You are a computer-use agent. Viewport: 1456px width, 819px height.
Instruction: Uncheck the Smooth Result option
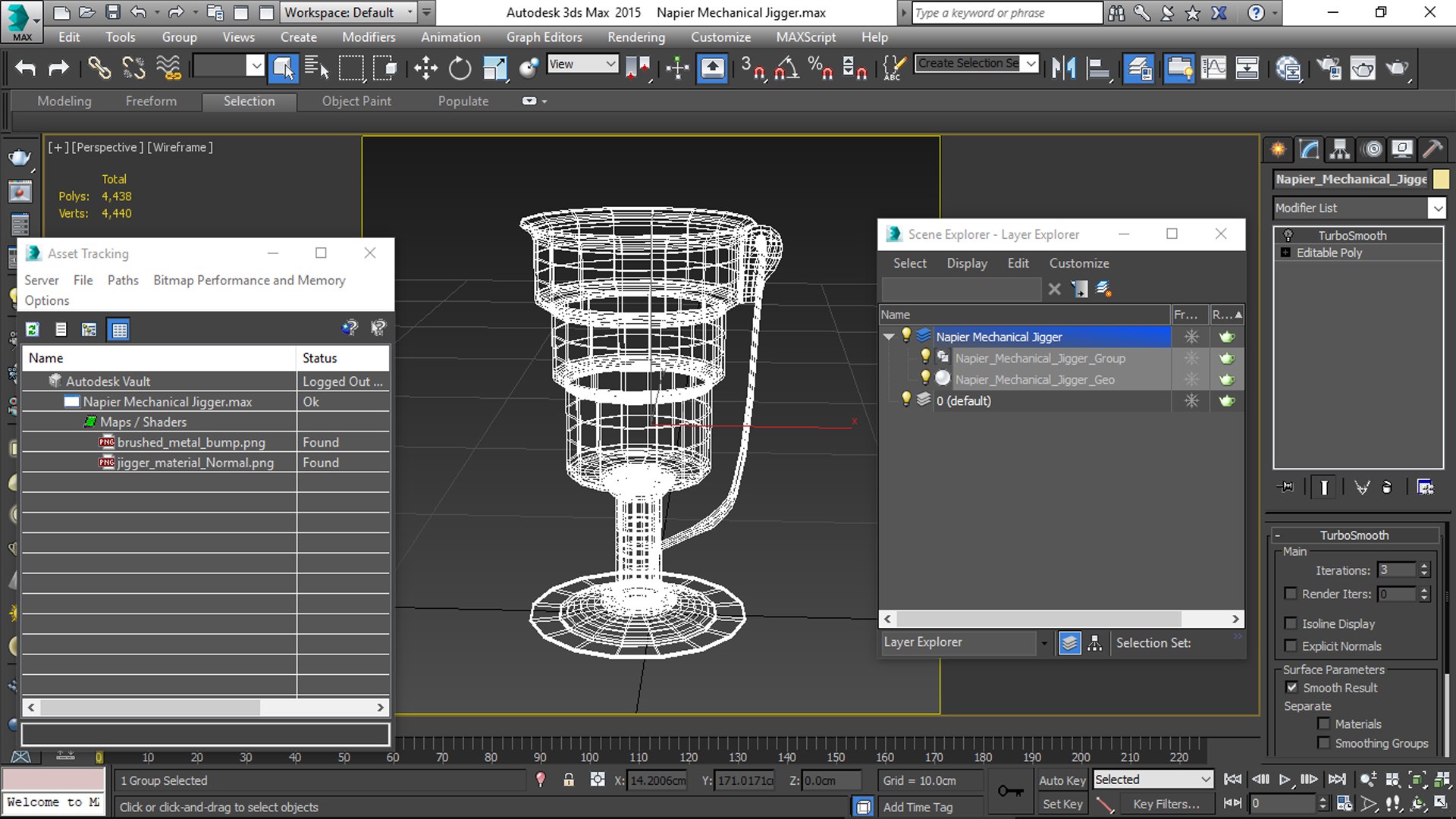click(1291, 687)
